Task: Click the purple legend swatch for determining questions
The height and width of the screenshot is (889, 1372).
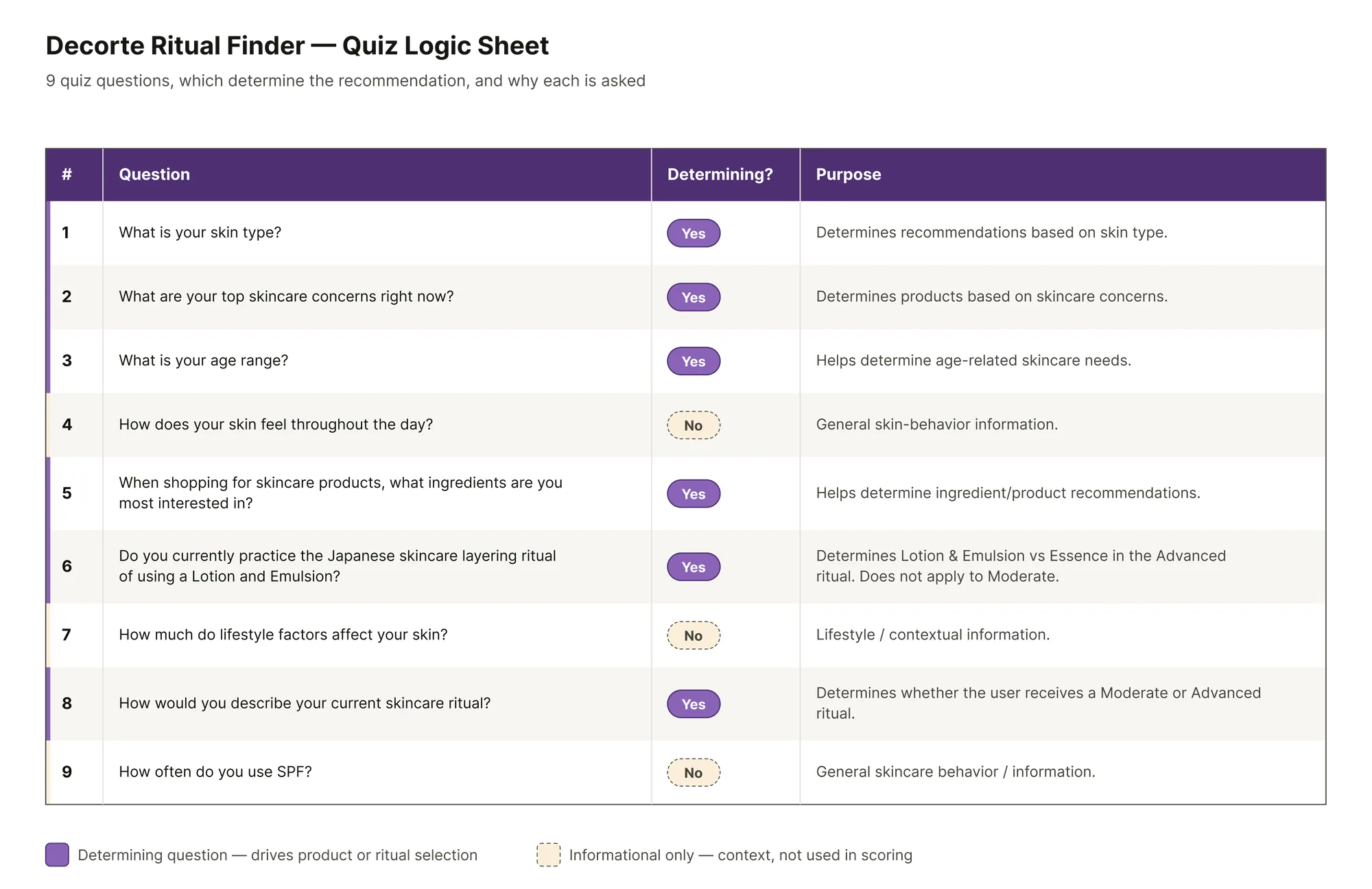Action: click(58, 855)
